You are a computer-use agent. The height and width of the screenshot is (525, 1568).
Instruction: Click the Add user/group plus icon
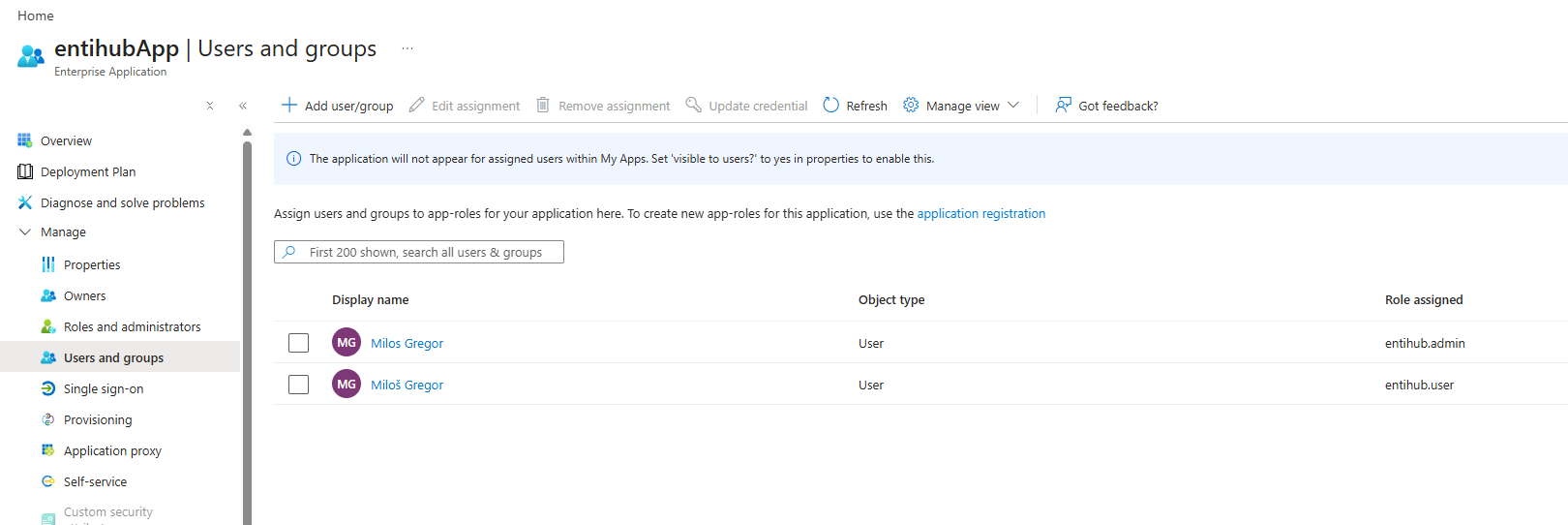289,105
